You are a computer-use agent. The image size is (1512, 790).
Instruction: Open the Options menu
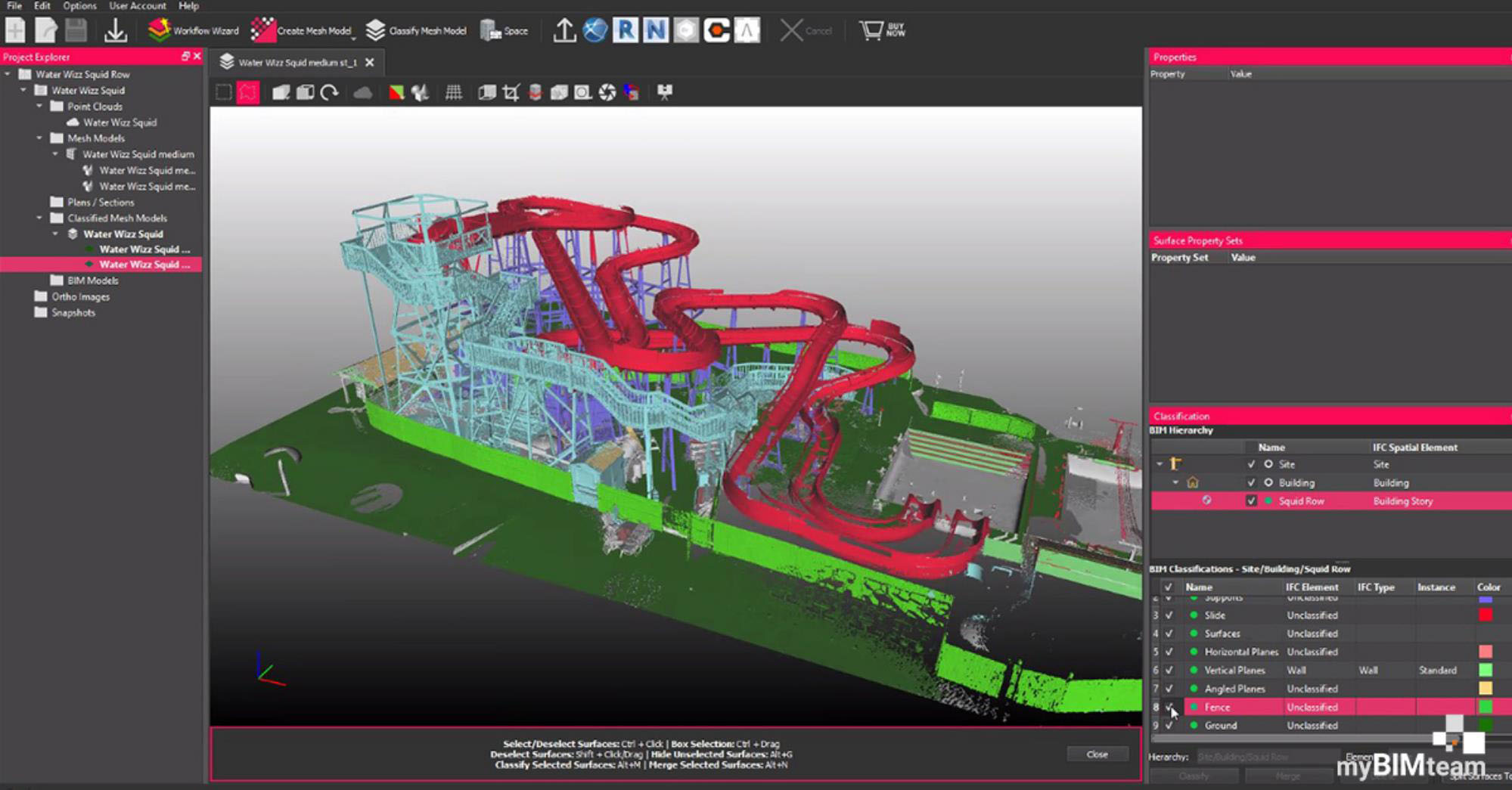(79, 6)
